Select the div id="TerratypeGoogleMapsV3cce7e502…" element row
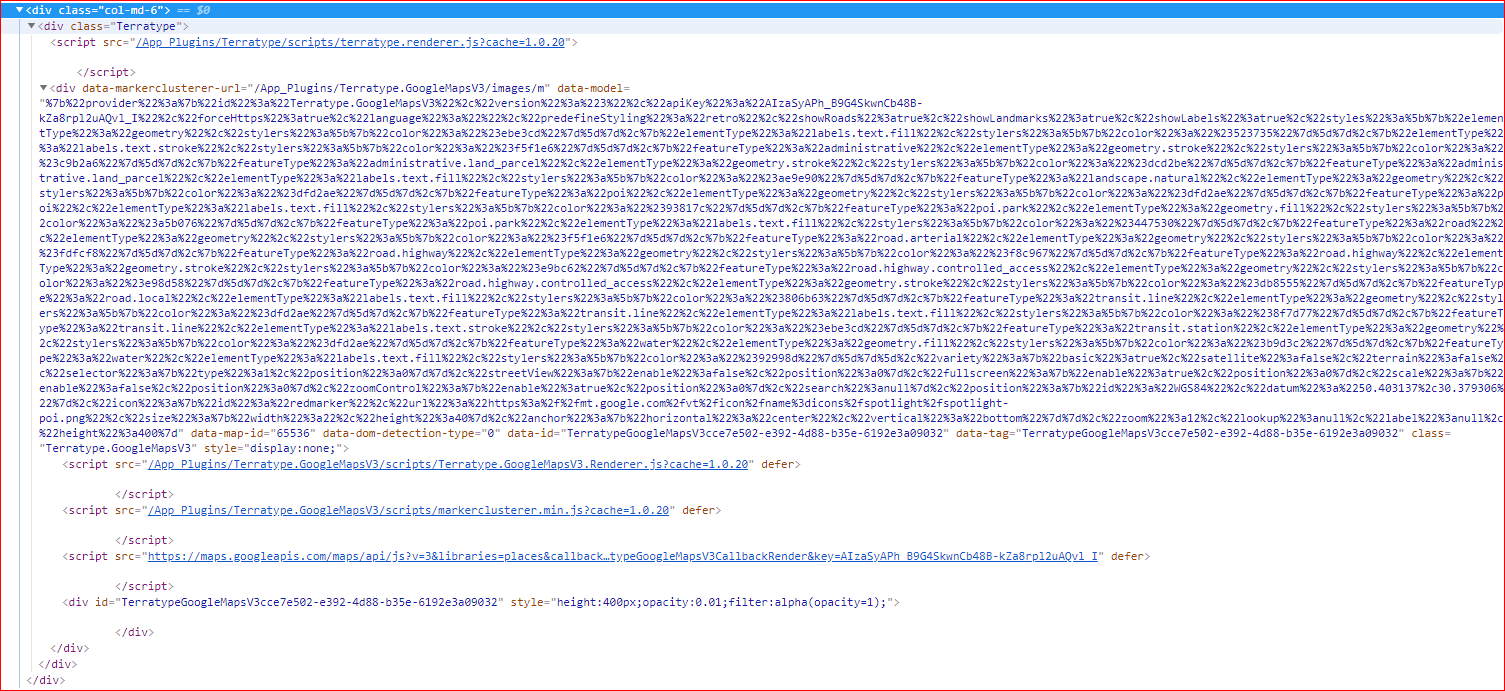 481,603
